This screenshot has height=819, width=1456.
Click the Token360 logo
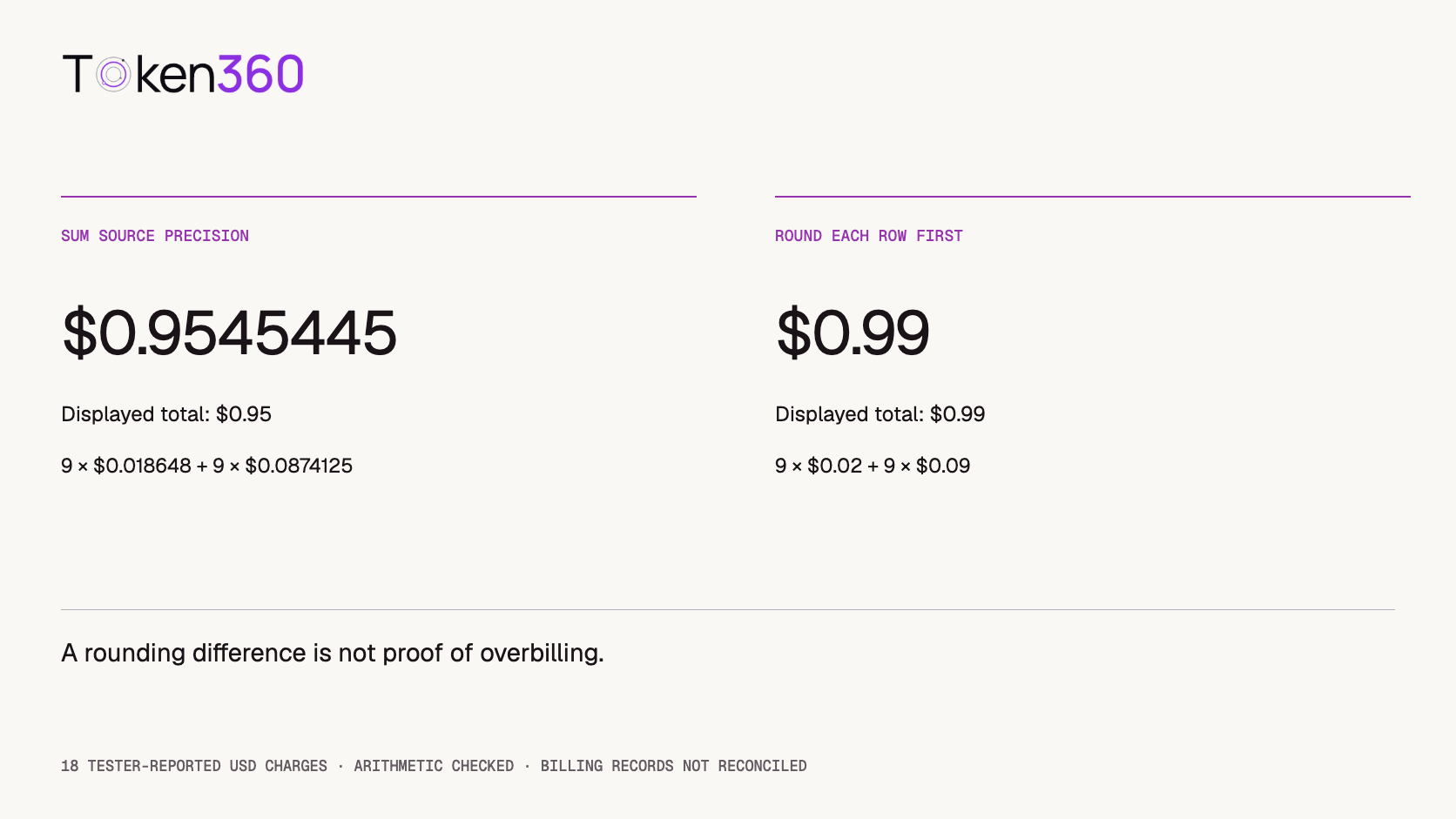(x=183, y=74)
